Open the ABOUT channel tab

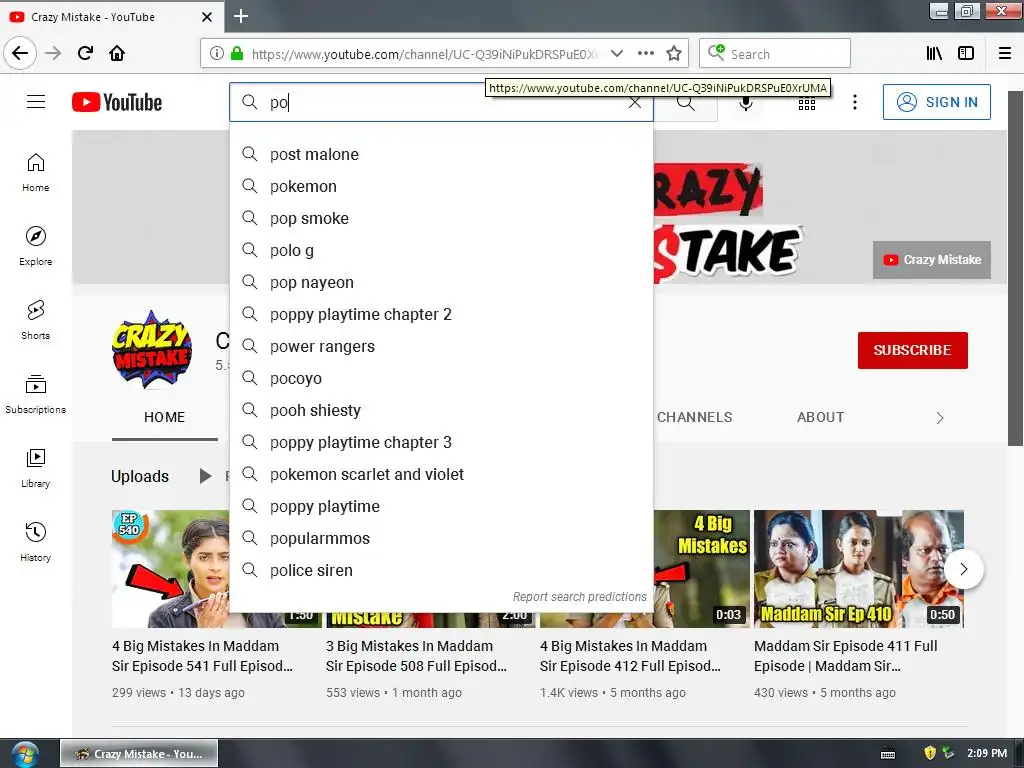(820, 417)
